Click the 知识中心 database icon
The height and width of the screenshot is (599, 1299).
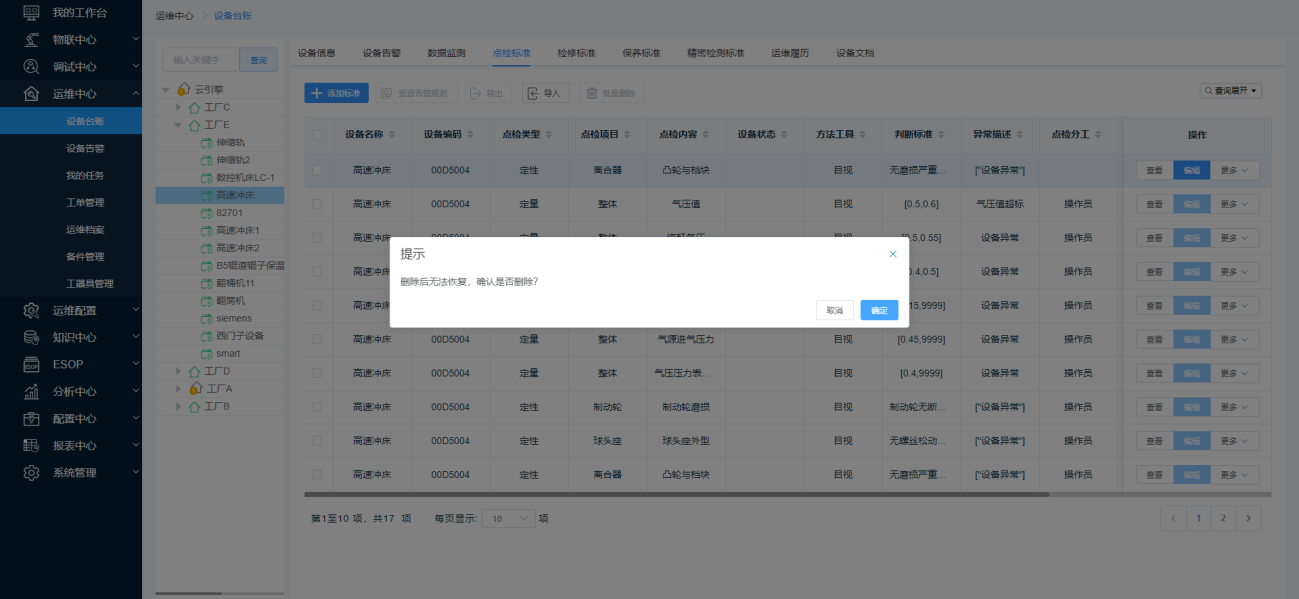[32, 337]
